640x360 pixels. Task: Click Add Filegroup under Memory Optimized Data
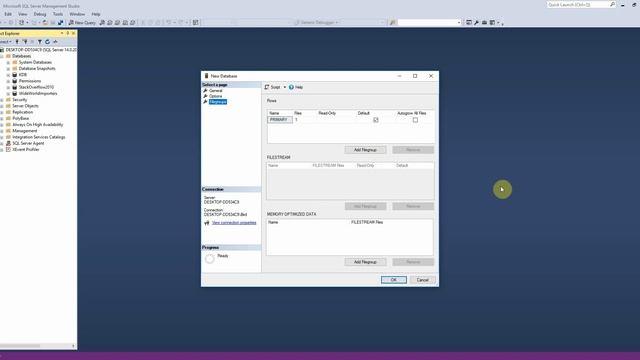[365, 262]
